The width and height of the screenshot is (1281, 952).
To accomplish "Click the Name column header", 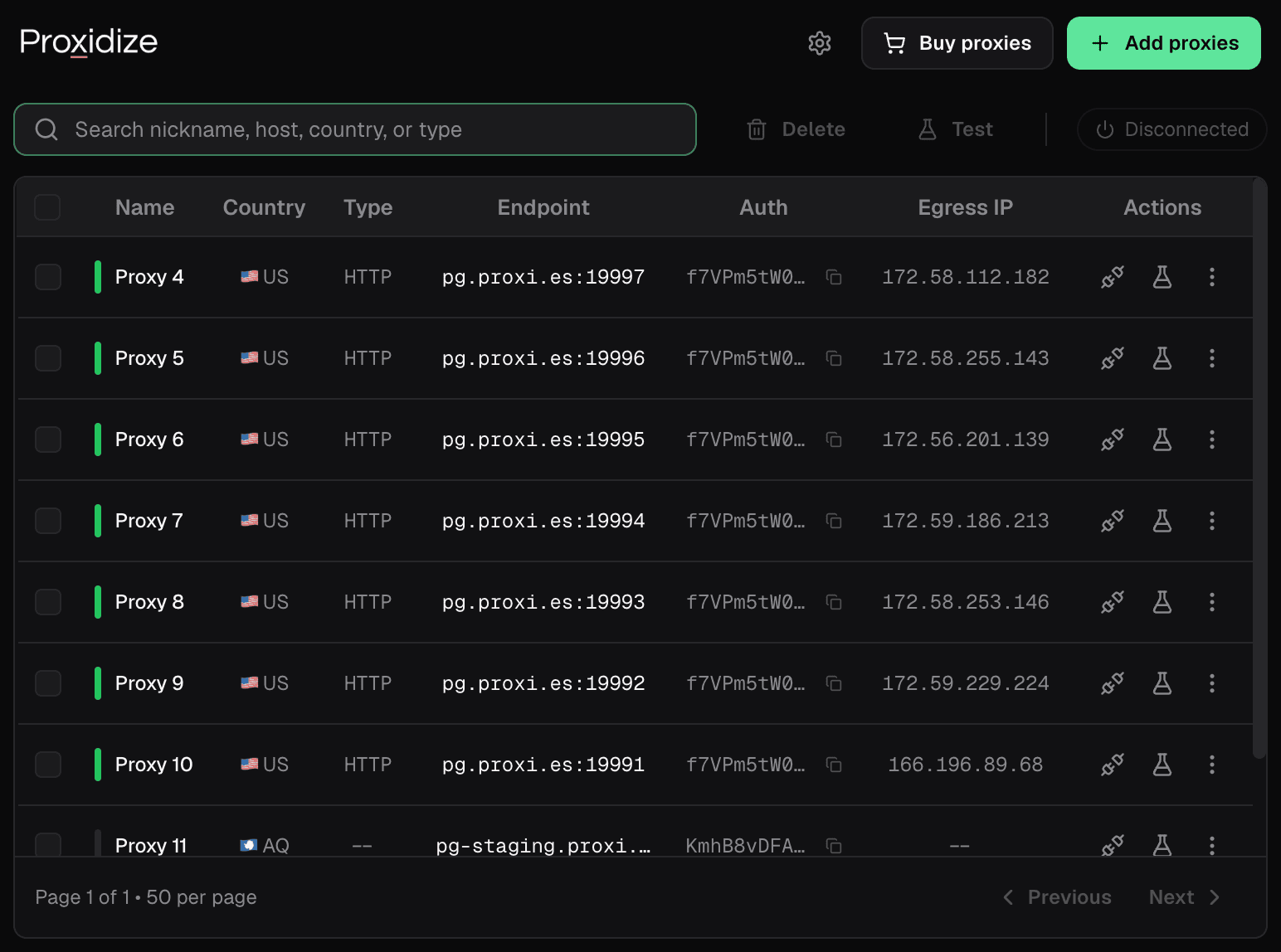I will pos(145,207).
